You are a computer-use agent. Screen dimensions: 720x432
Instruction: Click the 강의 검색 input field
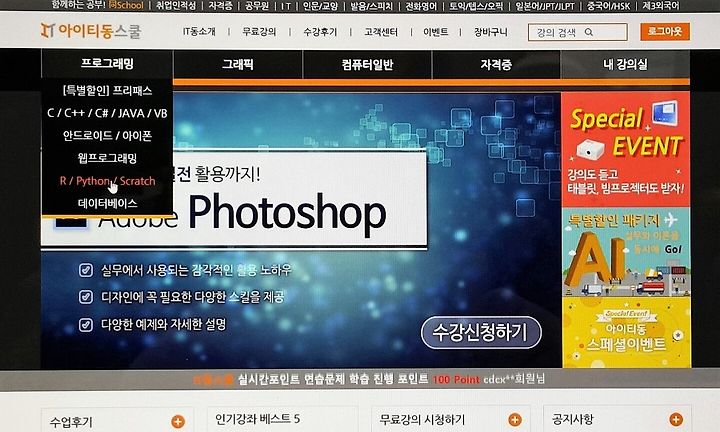tap(578, 32)
